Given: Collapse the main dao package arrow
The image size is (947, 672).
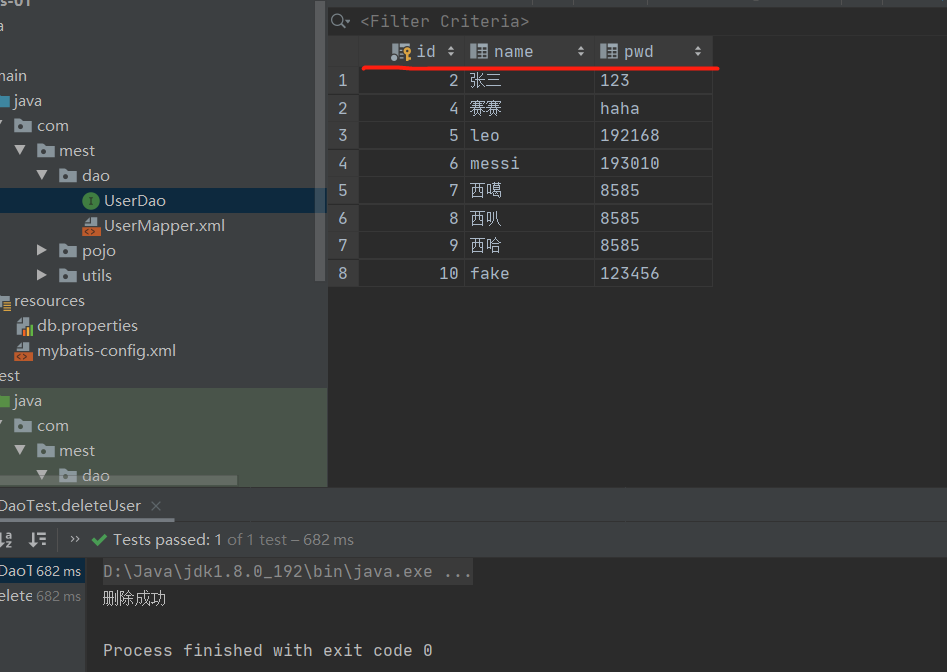Looking at the screenshot, I should pyautogui.click(x=42, y=175).
